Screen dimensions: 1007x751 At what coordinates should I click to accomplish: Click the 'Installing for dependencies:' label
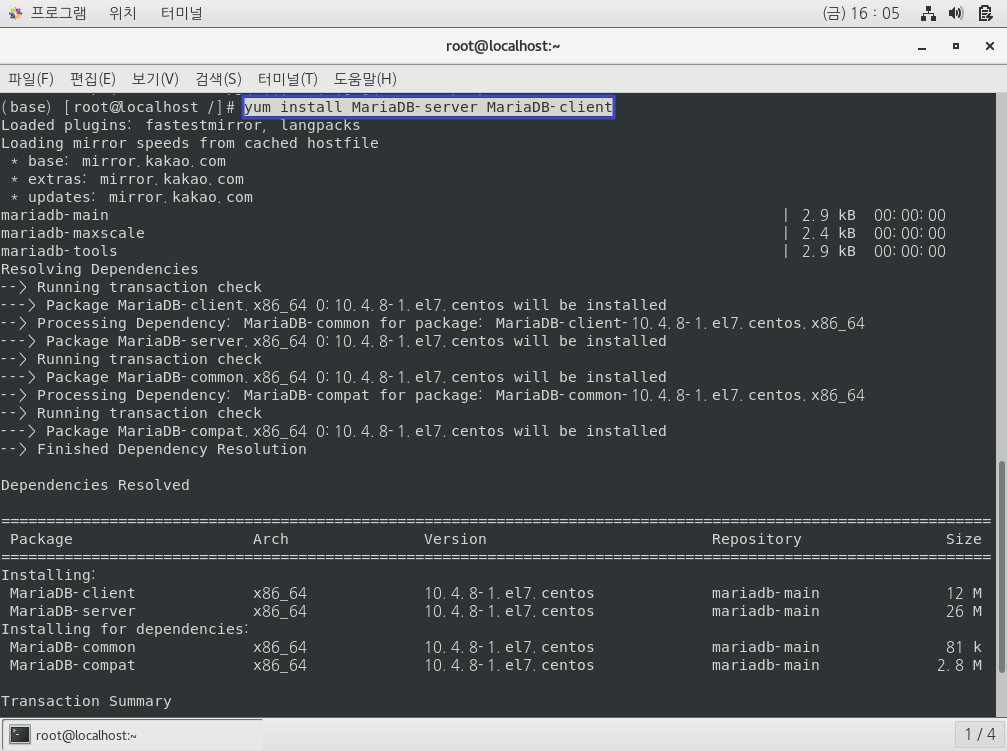[125, 629]
